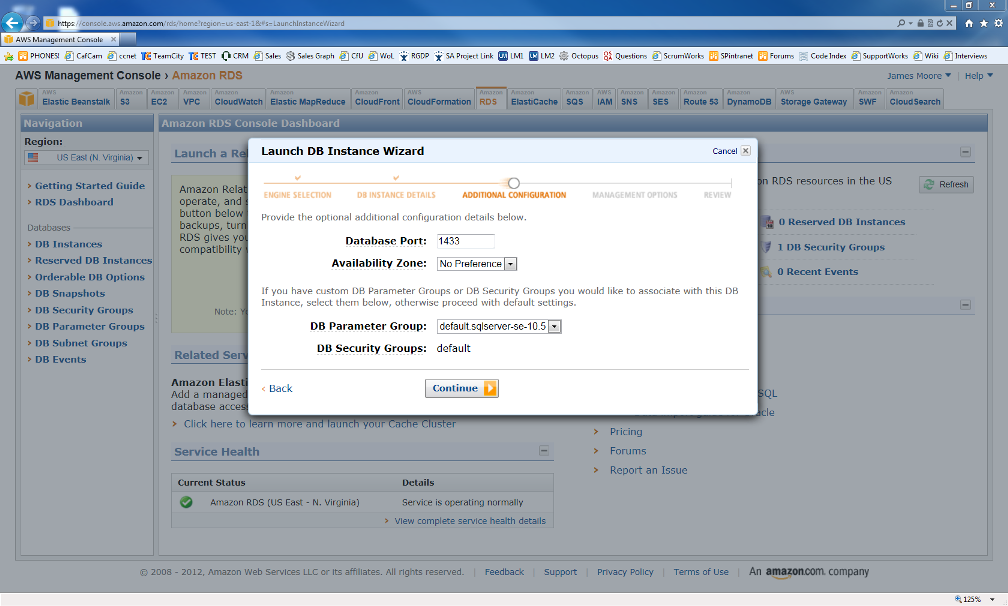Viewport: 1008px width, 606px height.
Task: Open the Questions bookmark
Action: [x=625, y=56]
